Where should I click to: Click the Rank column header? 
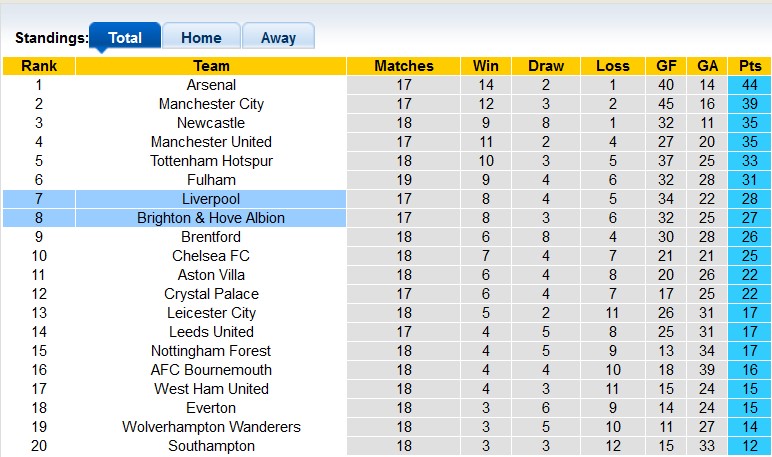pyautogui.click(x=39, y=66)
